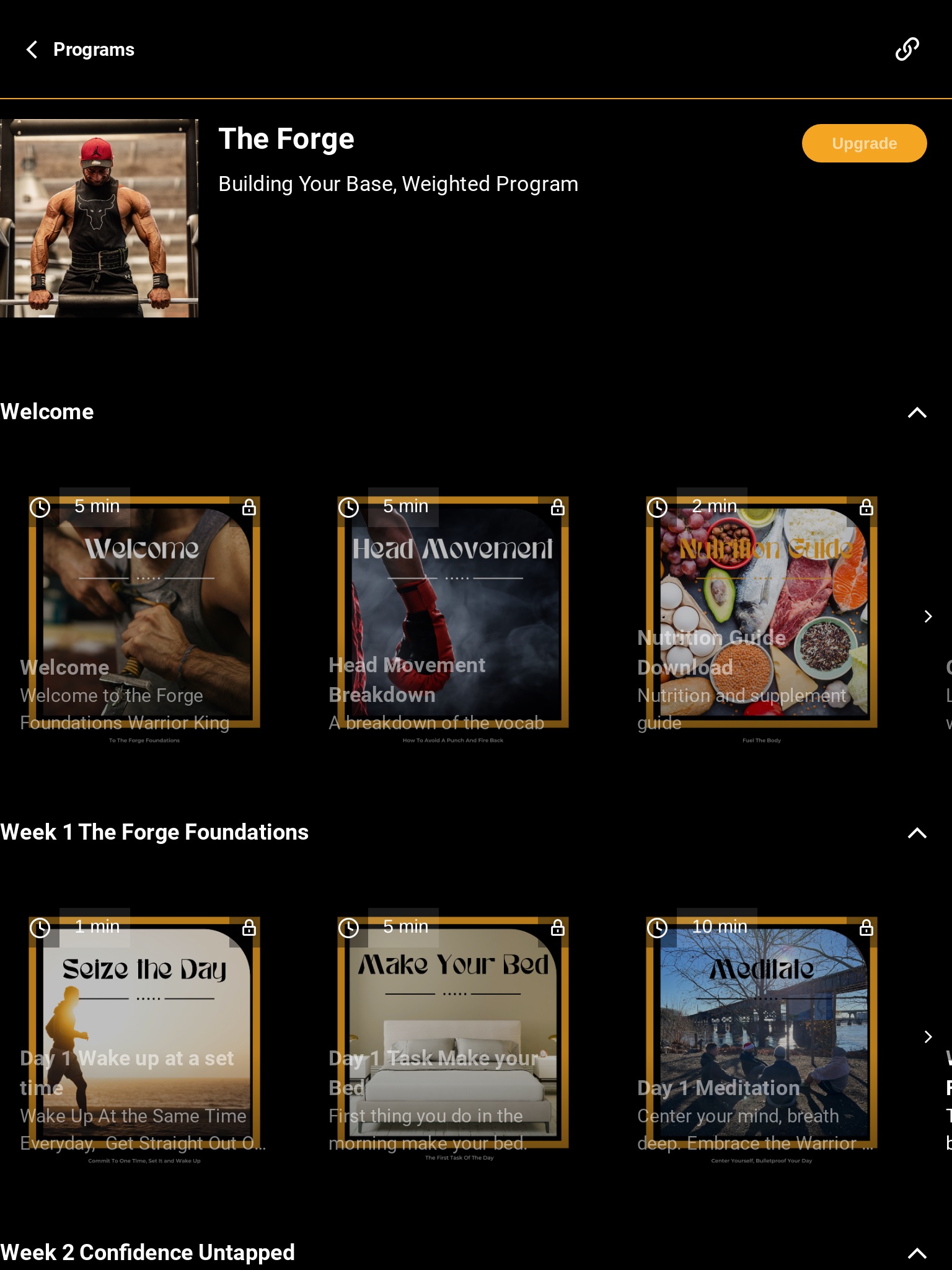Click 'Day 1 Meditation' card title
Viewport: 952px width, 1270px height.
(719, 1088)
